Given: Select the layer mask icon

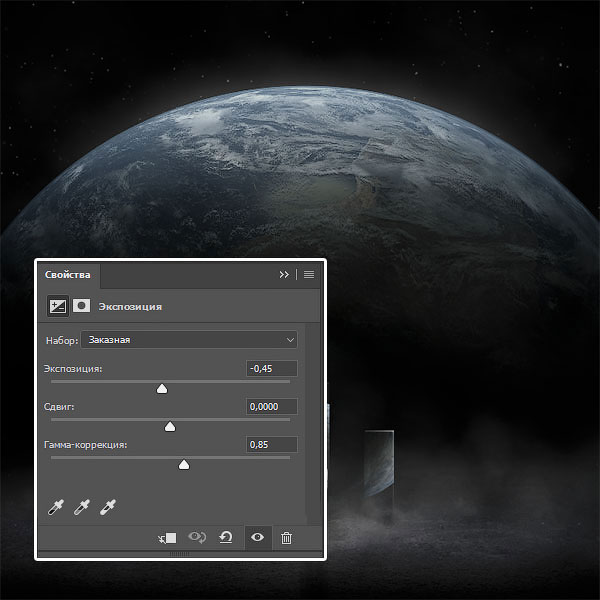Looking at the screenshot, I should tap(82, 306).
